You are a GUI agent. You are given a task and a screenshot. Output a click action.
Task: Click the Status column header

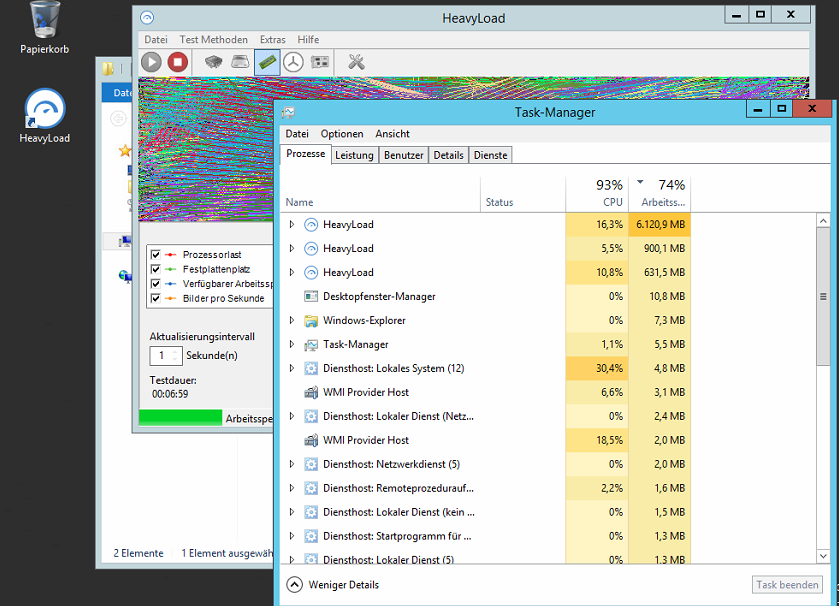click(x=523, y=194)
